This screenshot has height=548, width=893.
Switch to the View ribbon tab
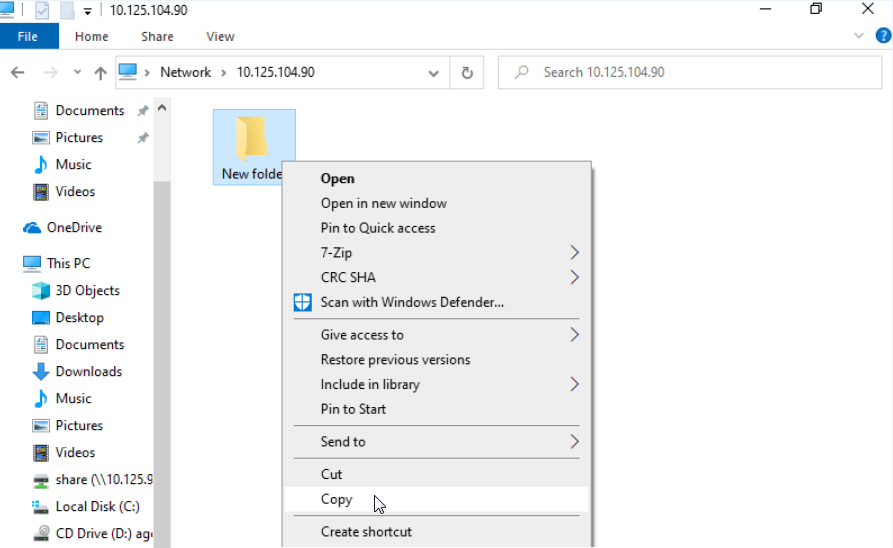click(x=220, y=36)
